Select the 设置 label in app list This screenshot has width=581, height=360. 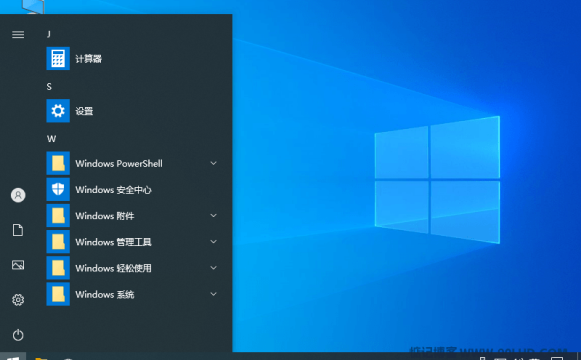coord(84,111)
